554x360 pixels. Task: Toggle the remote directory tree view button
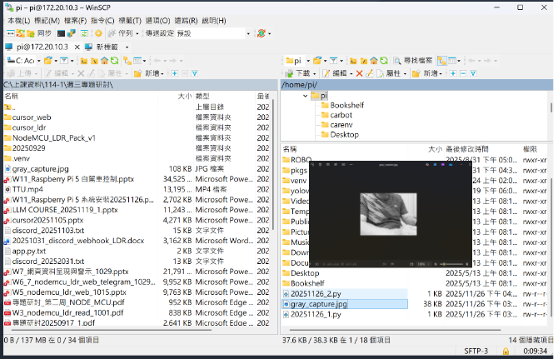click(442, 61)
